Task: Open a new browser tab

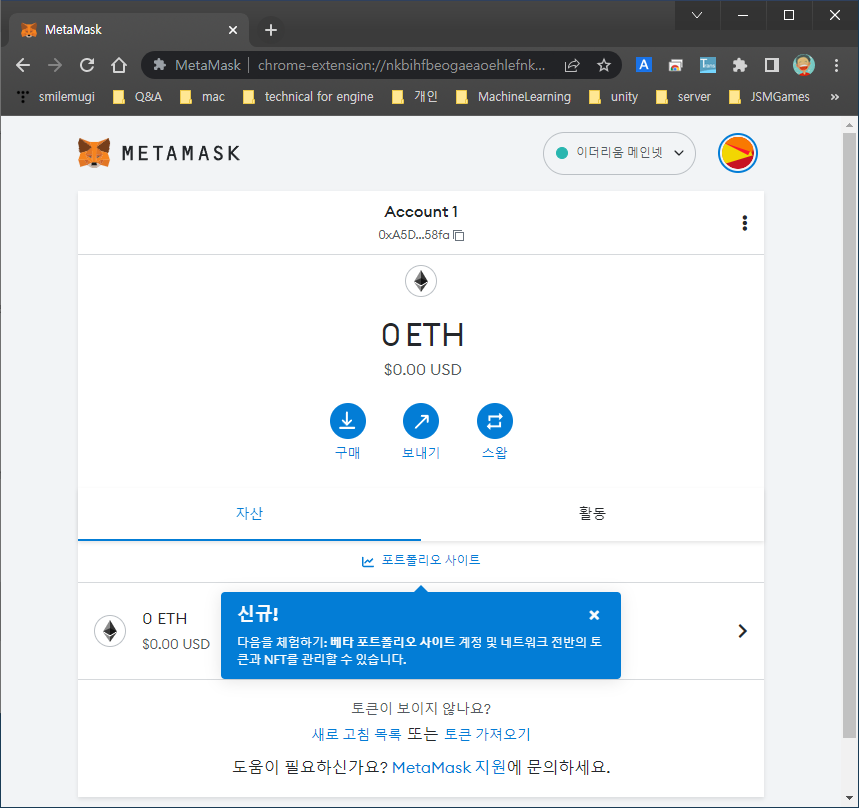Action: (271, 30)
